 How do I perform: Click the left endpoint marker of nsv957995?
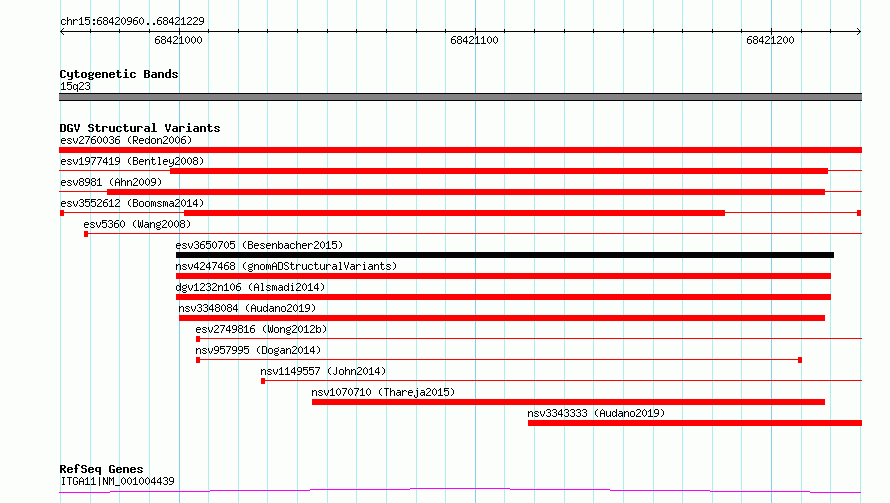(x=198, y=360)
